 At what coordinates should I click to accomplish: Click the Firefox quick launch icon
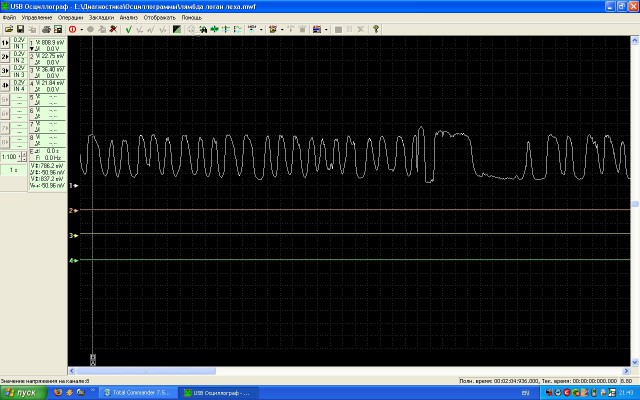pos(58,393)
